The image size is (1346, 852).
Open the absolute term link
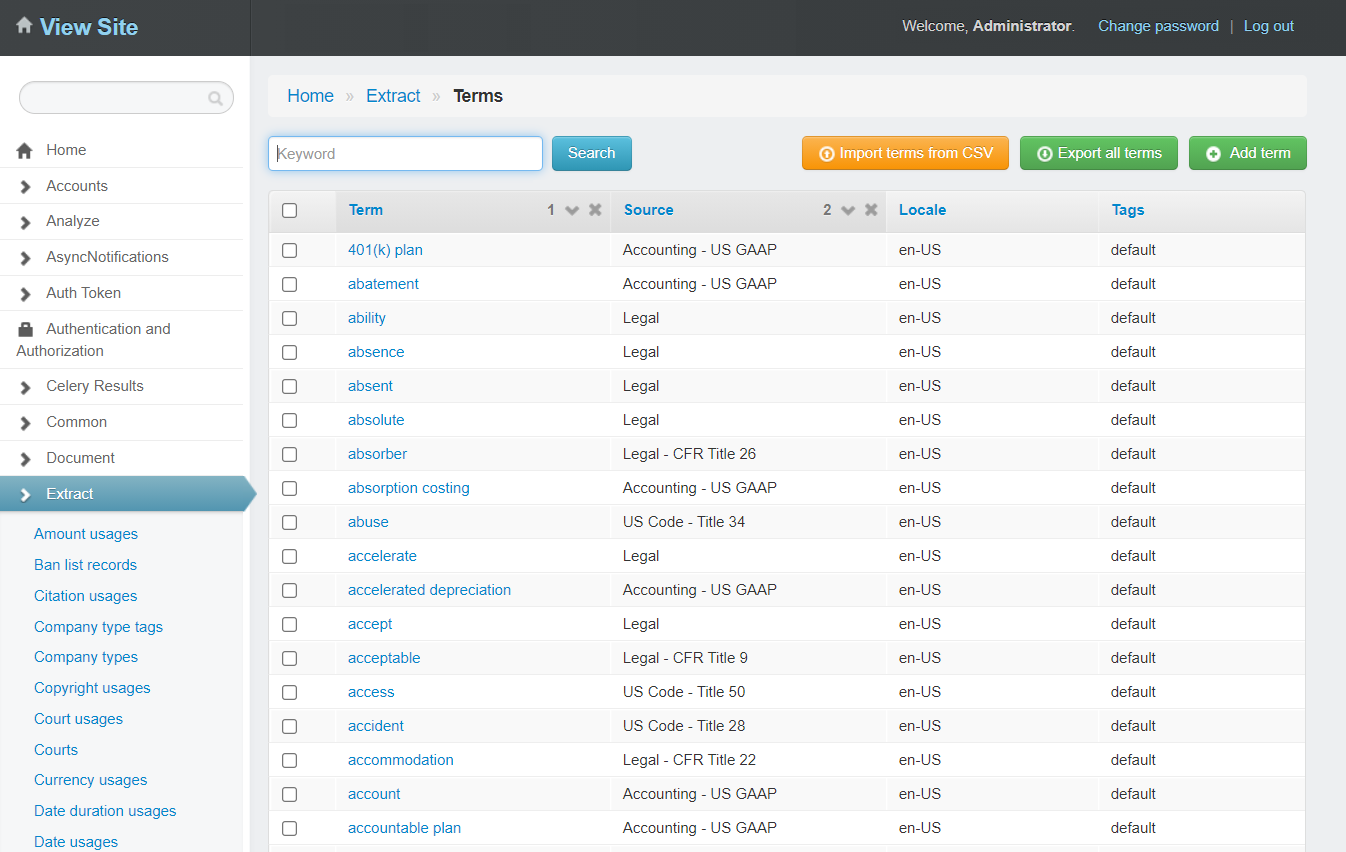tap(376, 420)
